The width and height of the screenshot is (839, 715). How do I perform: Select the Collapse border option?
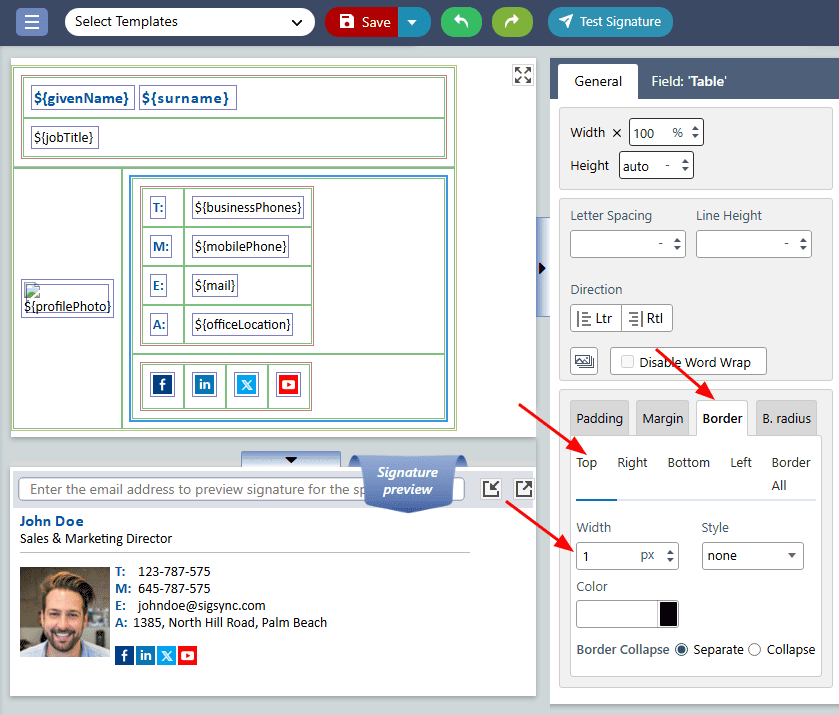[755, 650]
